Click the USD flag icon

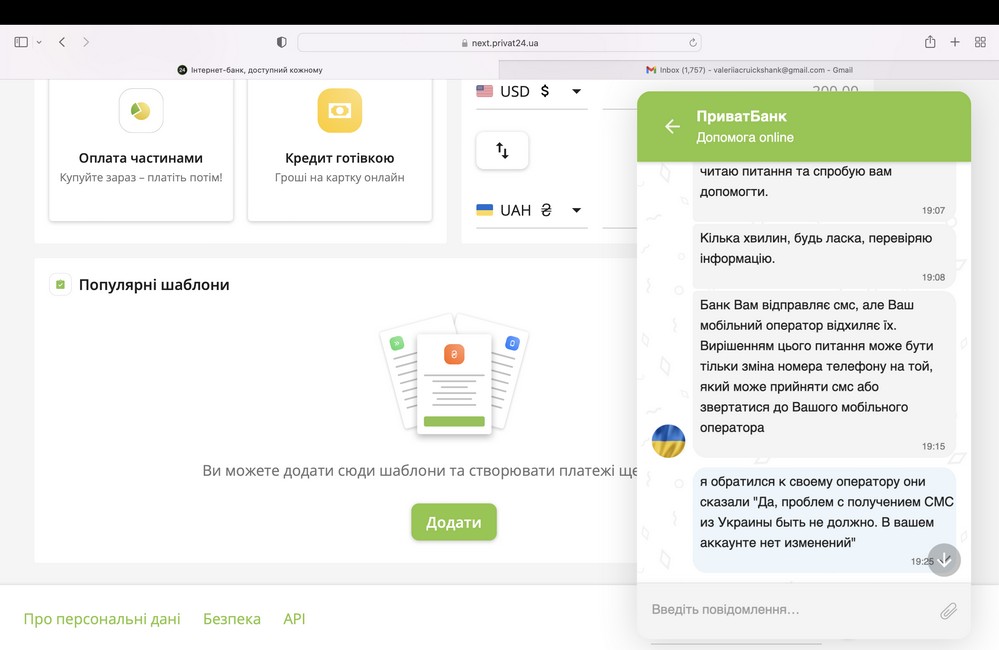[x=484, y=91]
